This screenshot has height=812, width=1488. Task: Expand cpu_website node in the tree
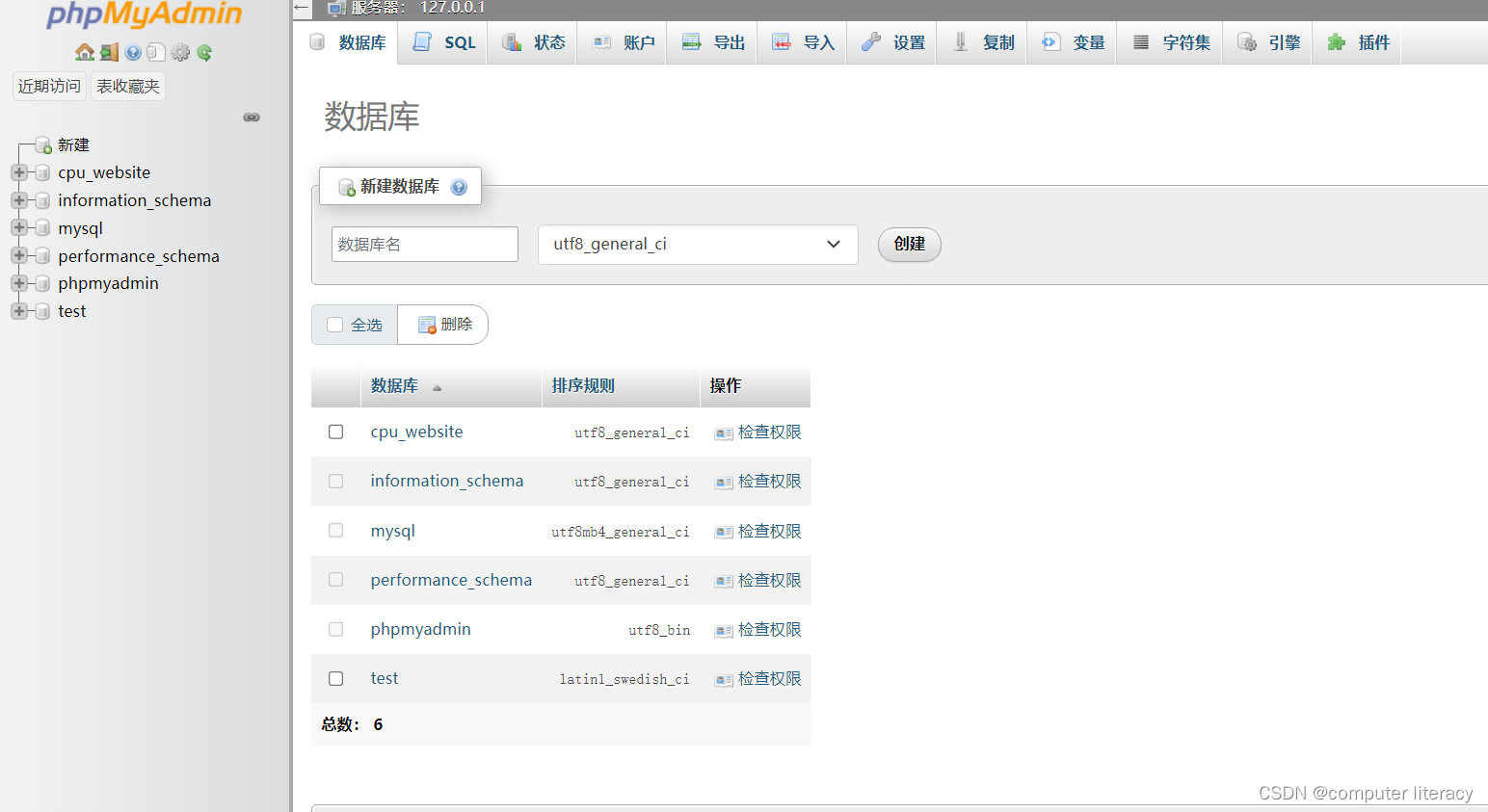pyautogui.click(x=18, y=172)
